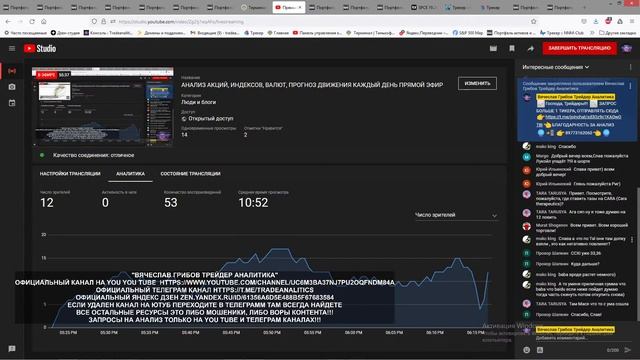Click the YouTube Studio logo
Screen dimensions: 640x360
(x=40, y=49)
